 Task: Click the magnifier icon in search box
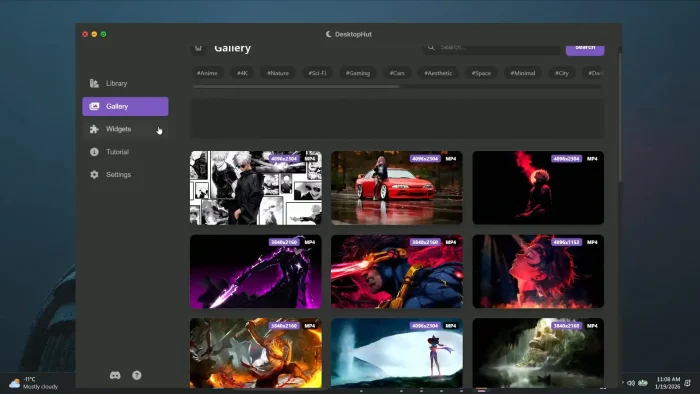pyautogui.click(x=431, y=47)
